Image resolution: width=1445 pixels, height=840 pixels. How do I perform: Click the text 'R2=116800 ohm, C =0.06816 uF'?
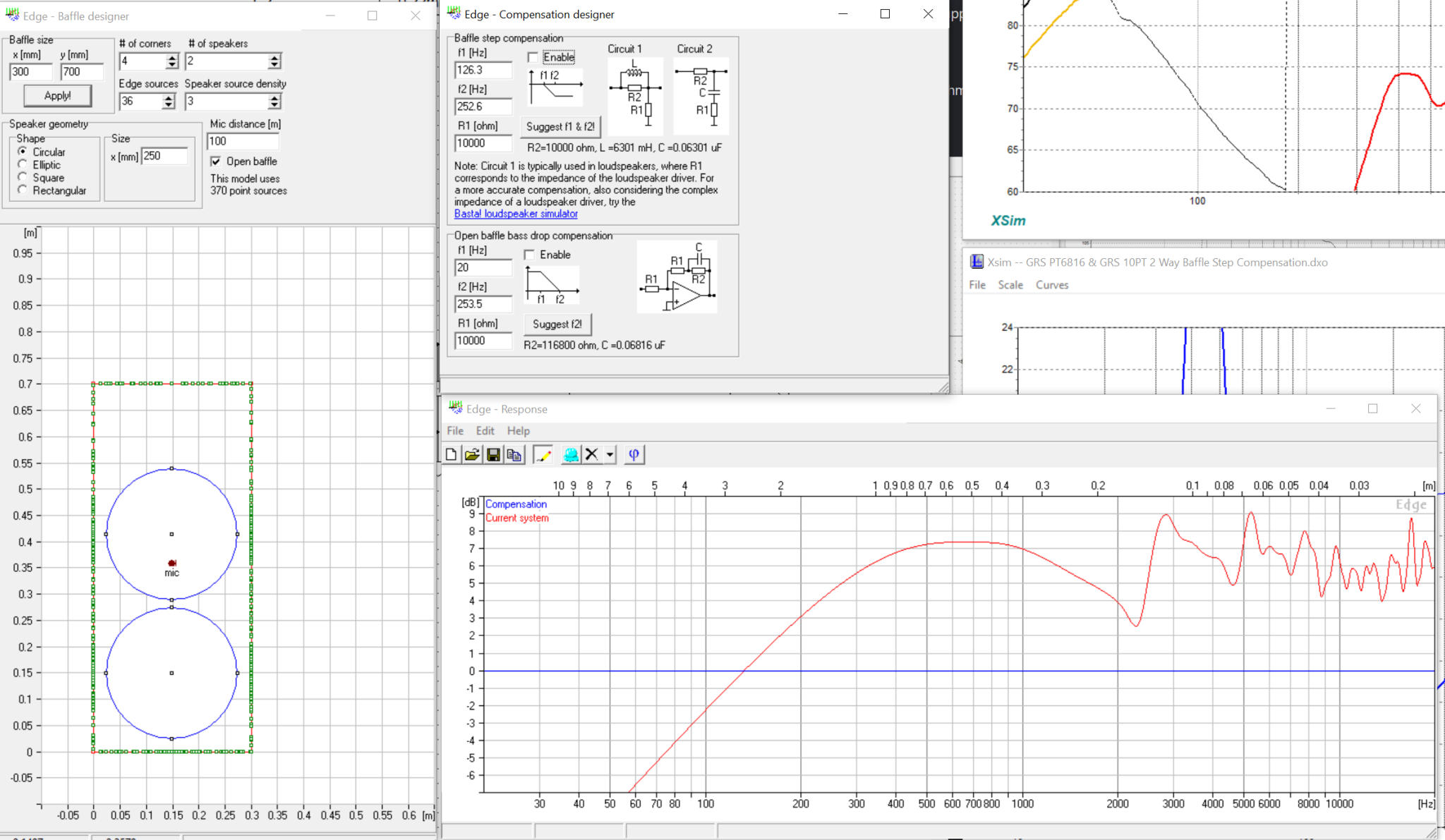594,345
